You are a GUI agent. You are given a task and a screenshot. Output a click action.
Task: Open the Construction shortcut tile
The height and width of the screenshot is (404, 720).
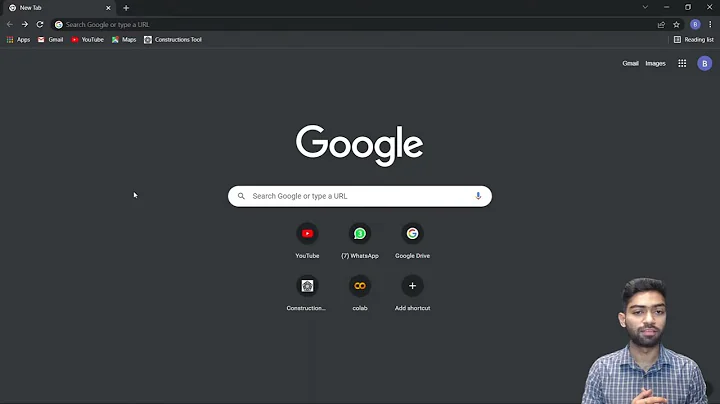pos(307,294)
